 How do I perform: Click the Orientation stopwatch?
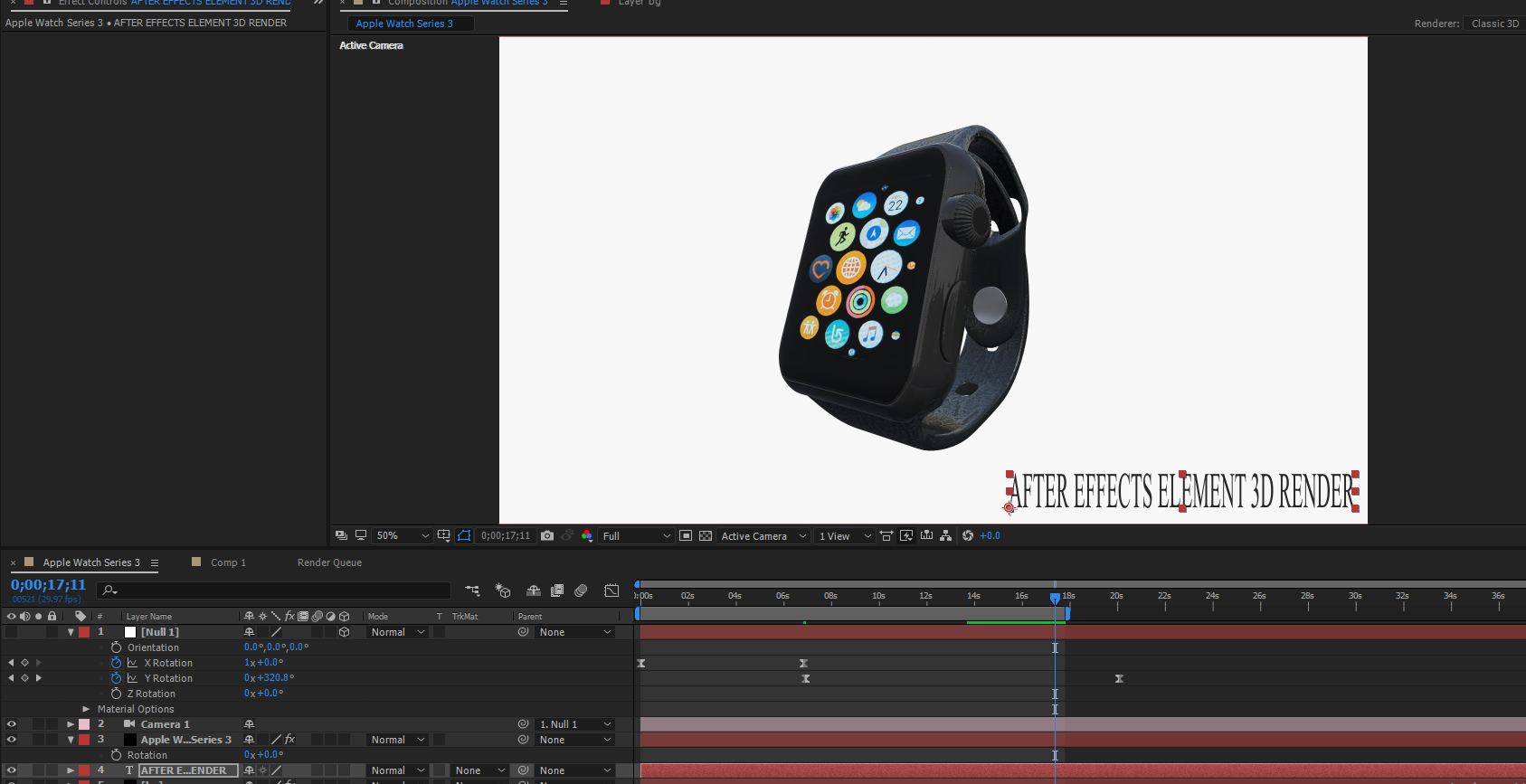(x=116, y=647)
